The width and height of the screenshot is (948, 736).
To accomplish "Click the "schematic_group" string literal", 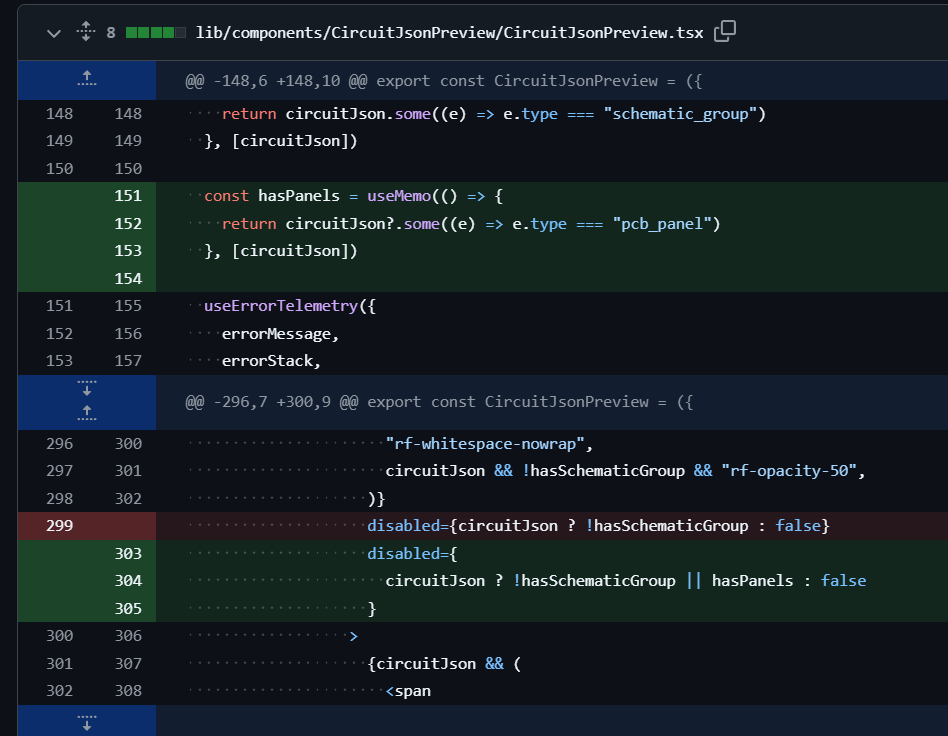I will (680, 114).
